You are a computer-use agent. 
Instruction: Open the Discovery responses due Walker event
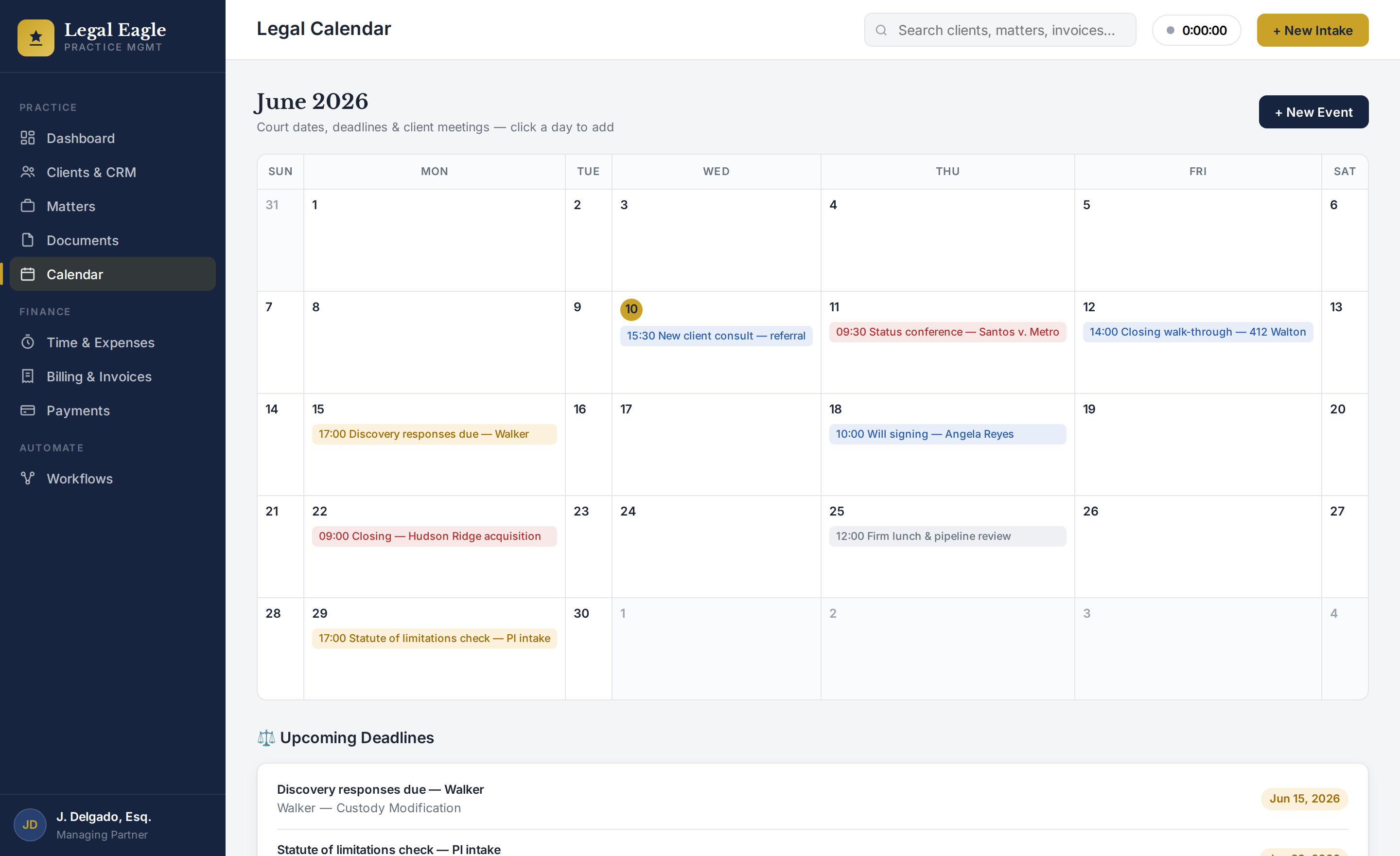pos(434,434)
